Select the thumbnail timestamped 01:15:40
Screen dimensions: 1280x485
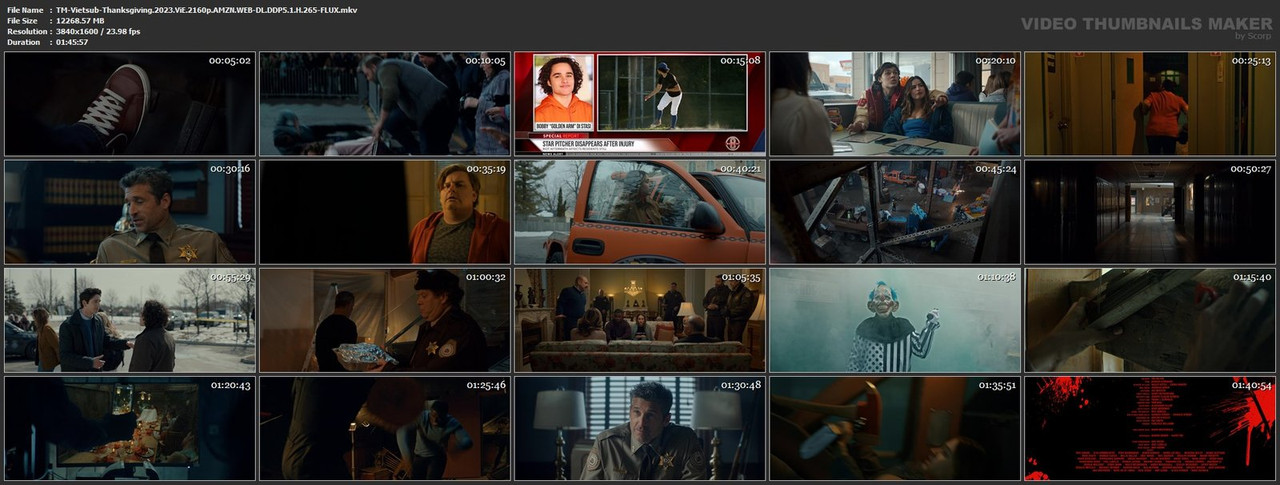1150,319
